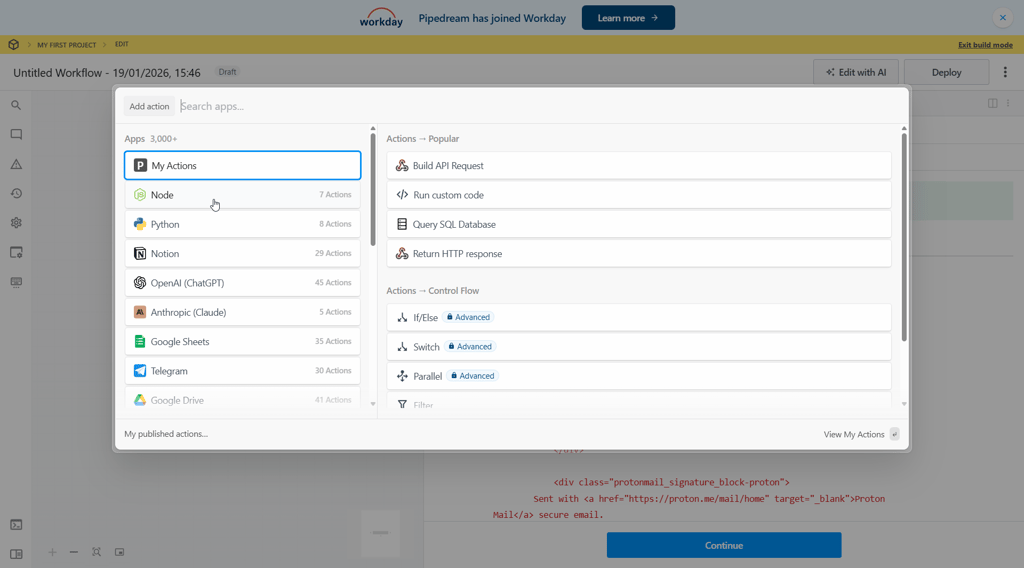Click the keyboard shortcuts icon in sidebar

pyautogui.click(x=16, y=282)
